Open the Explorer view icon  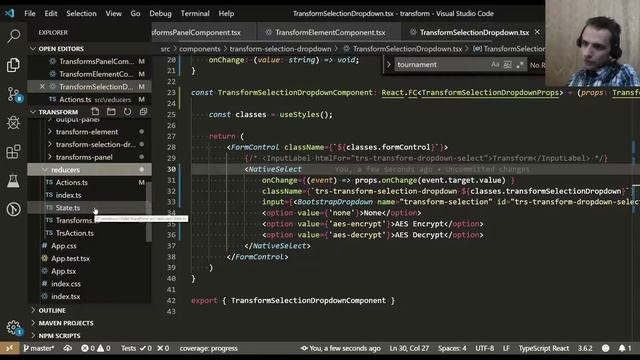coord(13,65)
